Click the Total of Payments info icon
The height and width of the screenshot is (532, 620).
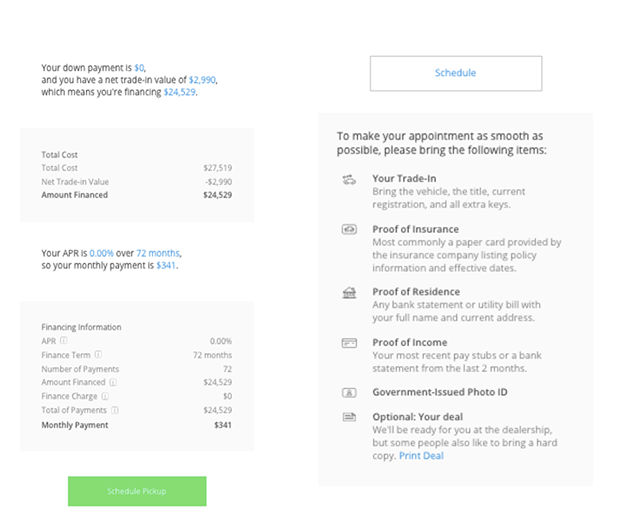pyautogui.click(x=116, y=410)
